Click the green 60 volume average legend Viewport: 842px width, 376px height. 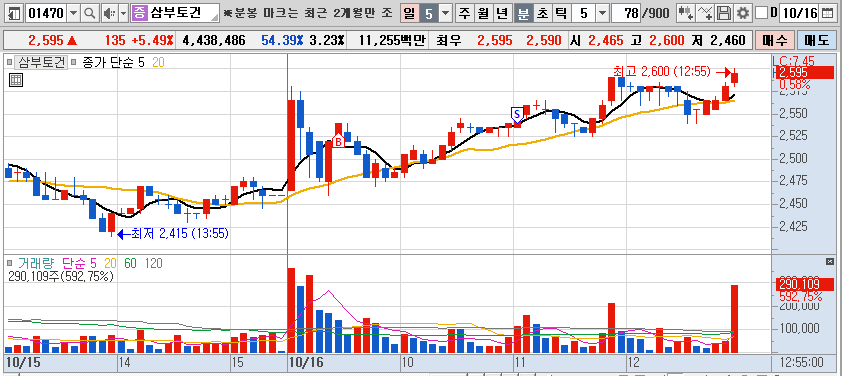[129, 264]
